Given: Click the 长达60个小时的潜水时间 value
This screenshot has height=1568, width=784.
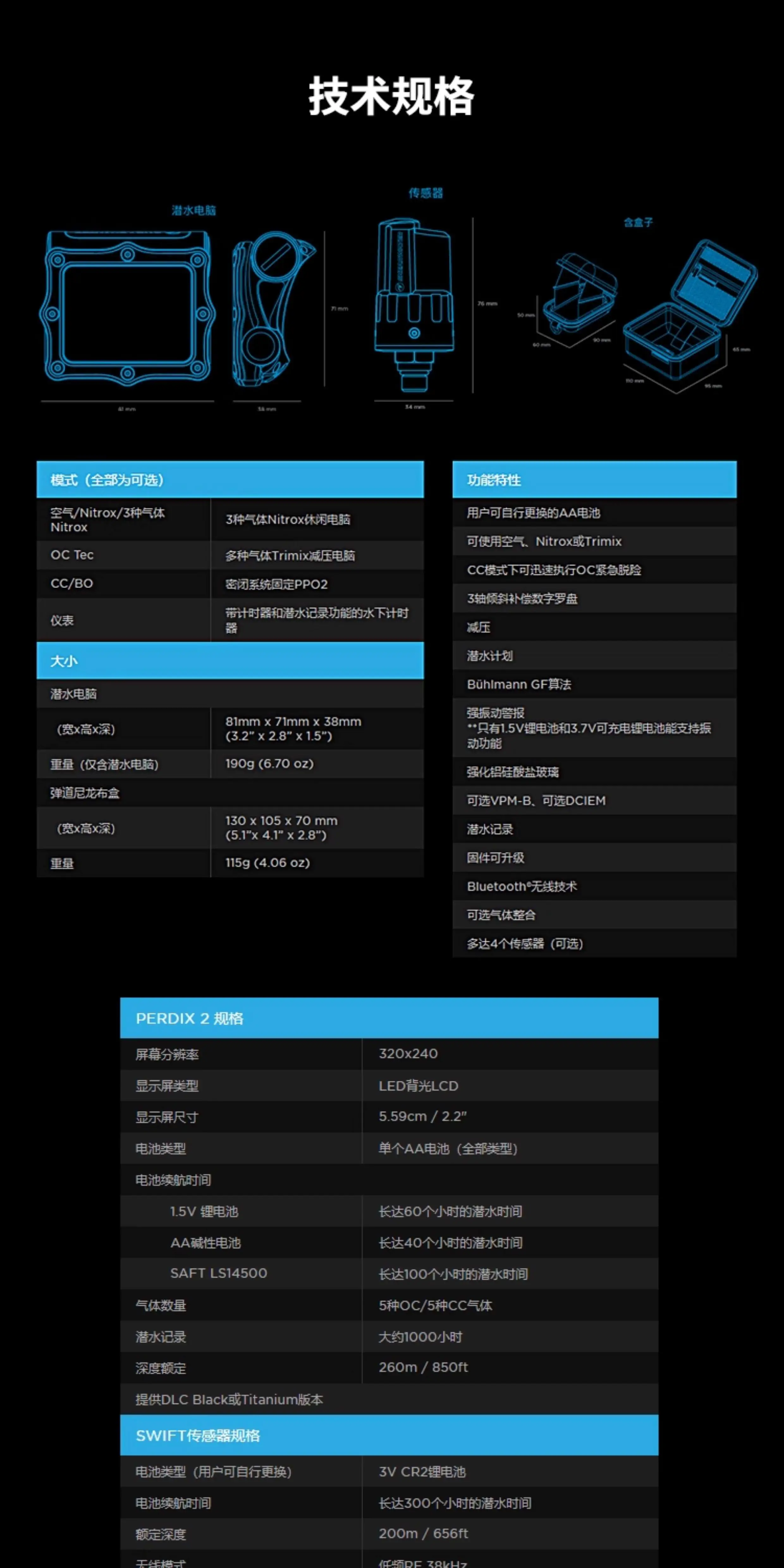Looking at the screenshot, I should coord(450,1211).
